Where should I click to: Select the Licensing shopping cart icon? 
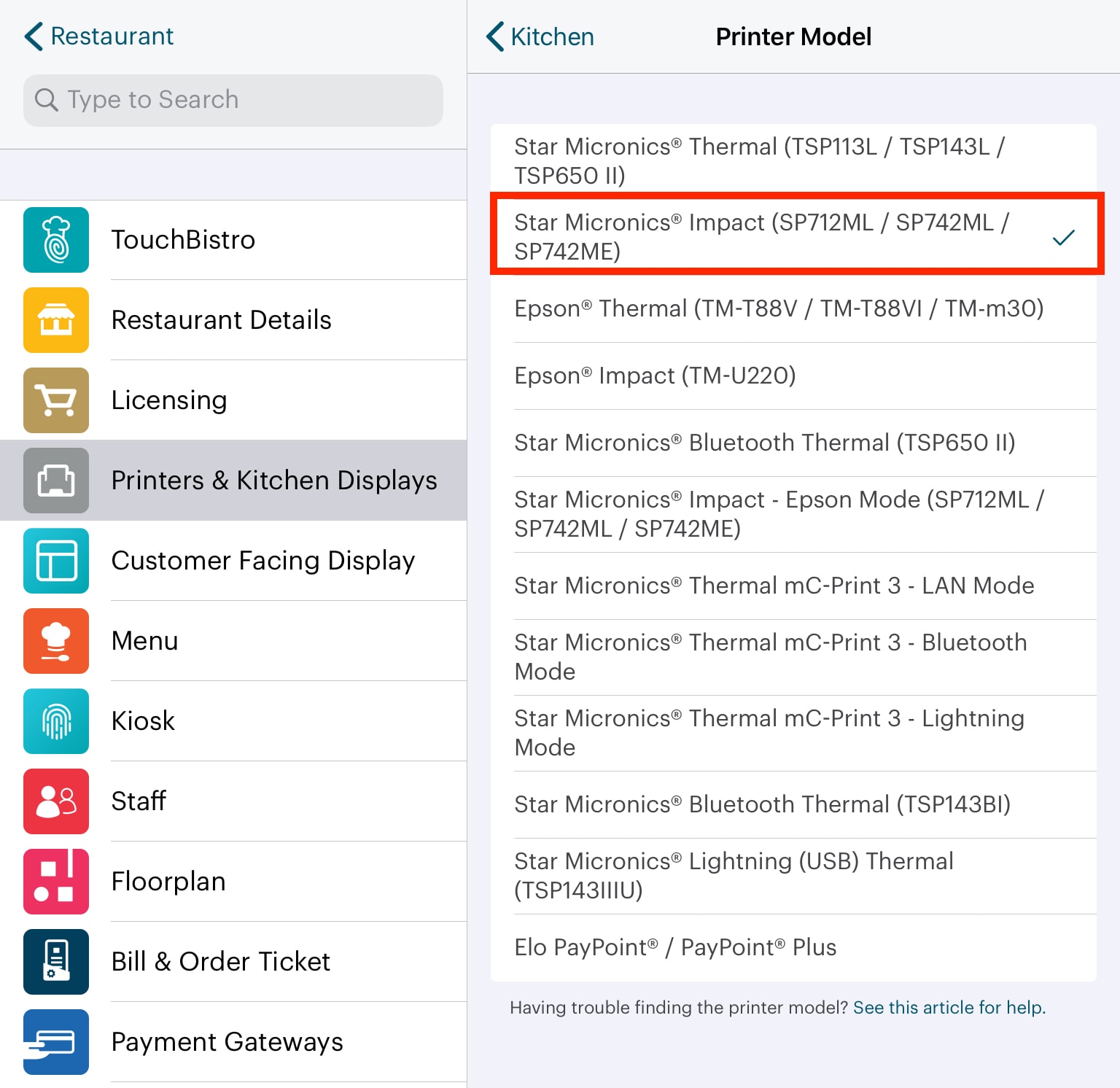(56, 400)
